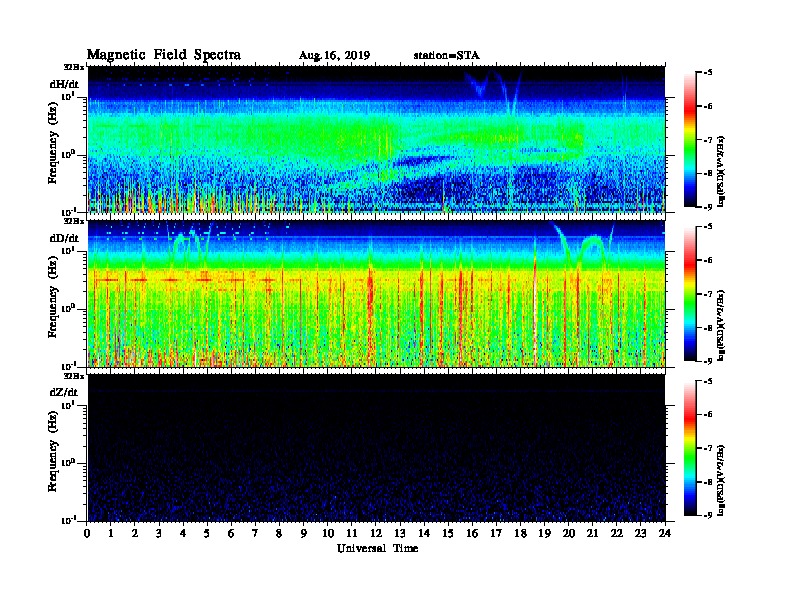Click hour tick label "16" on time axis
The image size is (792, 612).
[472, 533]
